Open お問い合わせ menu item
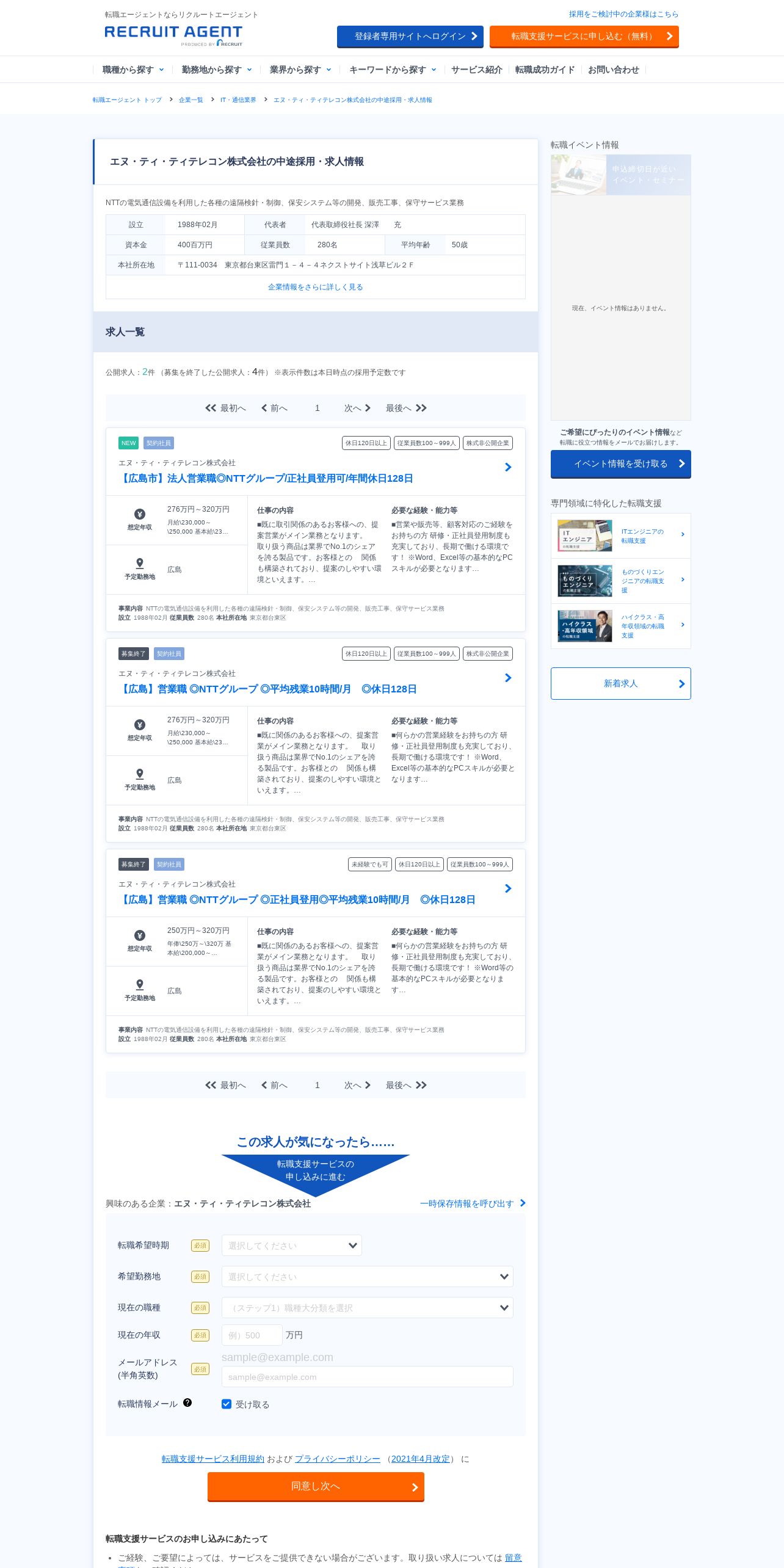 [x=614, y=70]
